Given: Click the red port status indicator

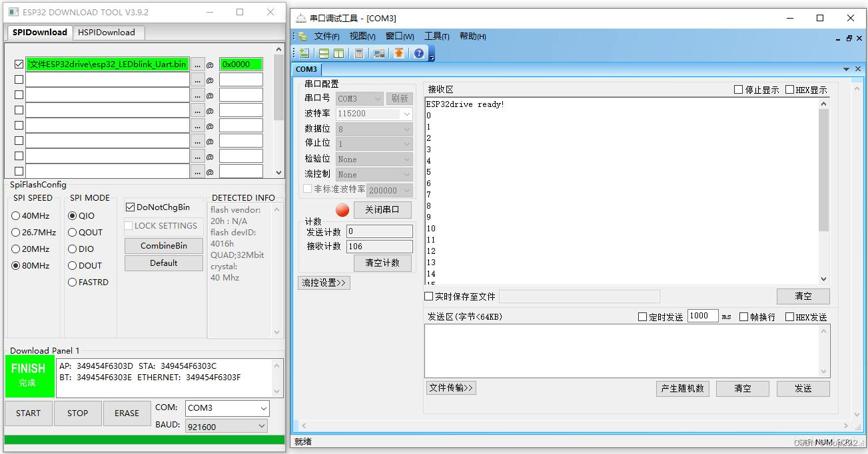Looking at the screenshot, I should pyautogui.click(x=343, y=210).
